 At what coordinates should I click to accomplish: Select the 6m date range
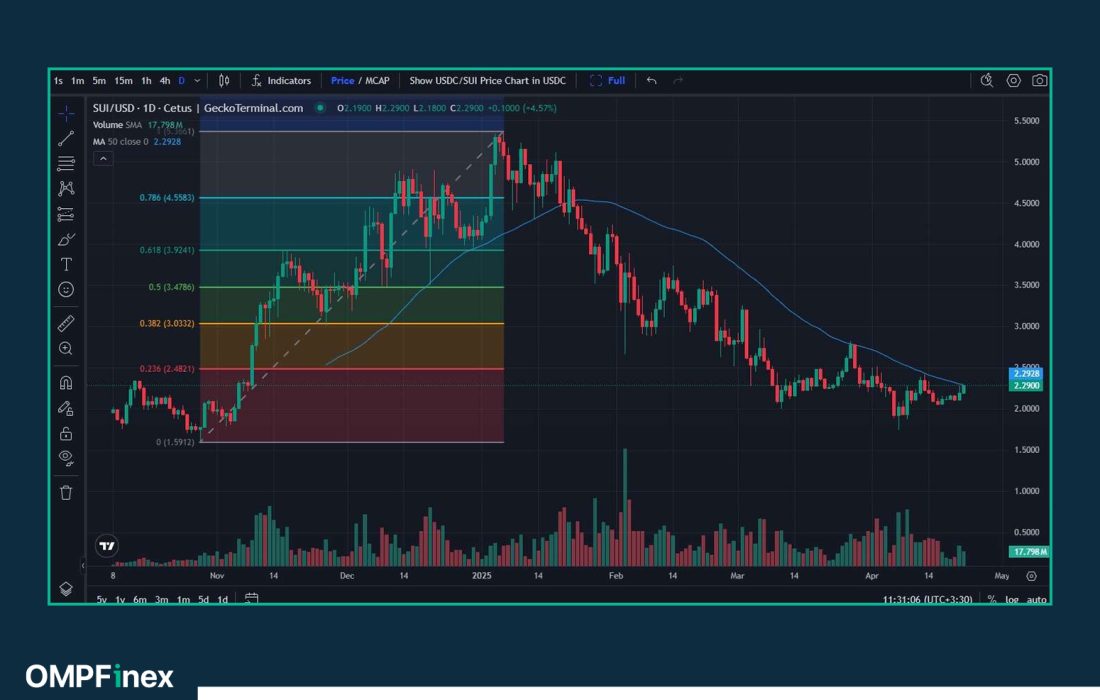140,599
